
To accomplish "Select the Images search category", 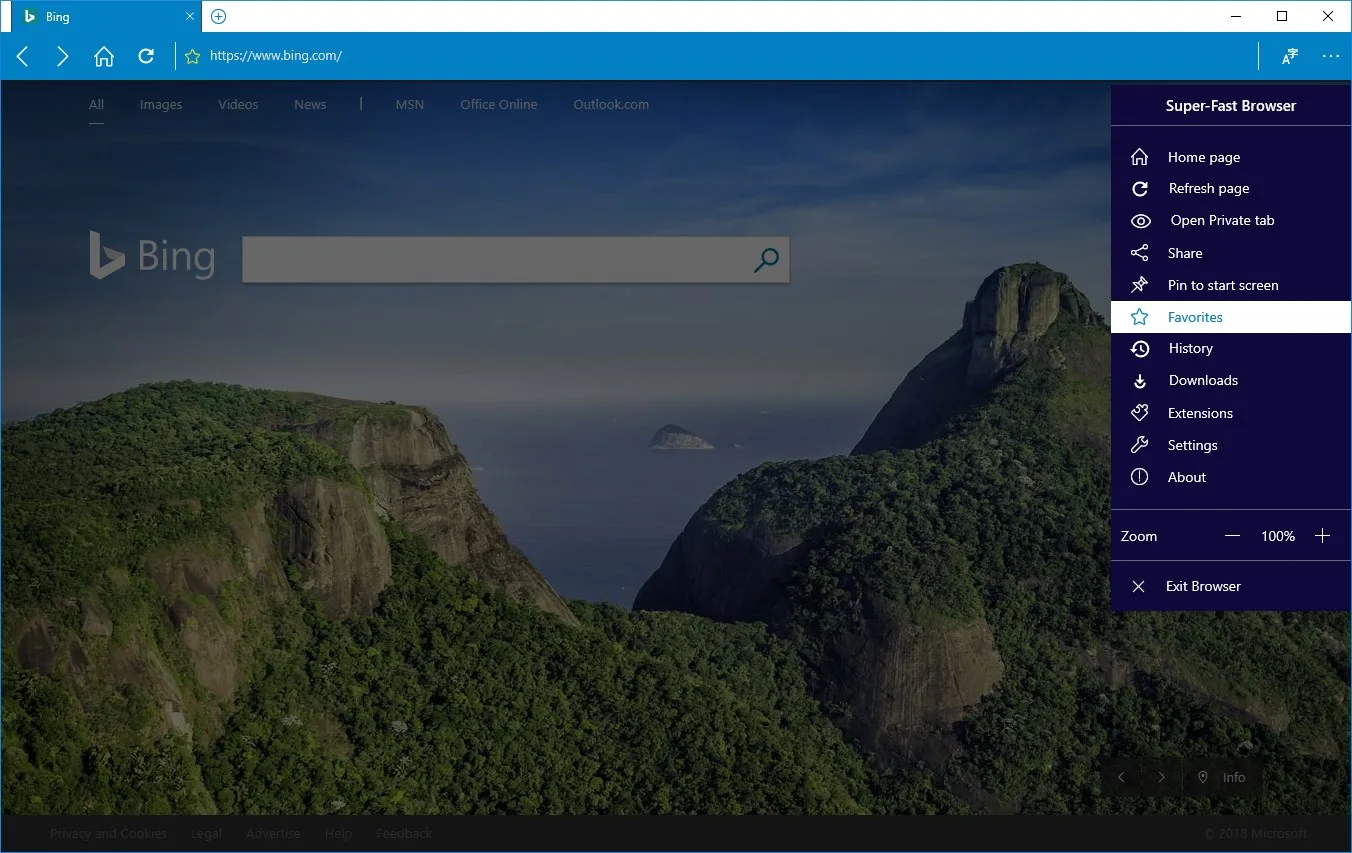I will (161, 104).
